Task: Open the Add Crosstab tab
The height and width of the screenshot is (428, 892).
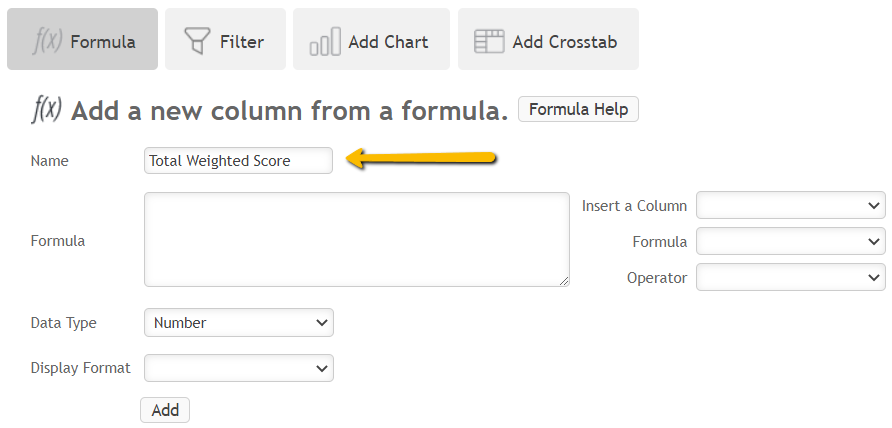Action: [548, 39]
